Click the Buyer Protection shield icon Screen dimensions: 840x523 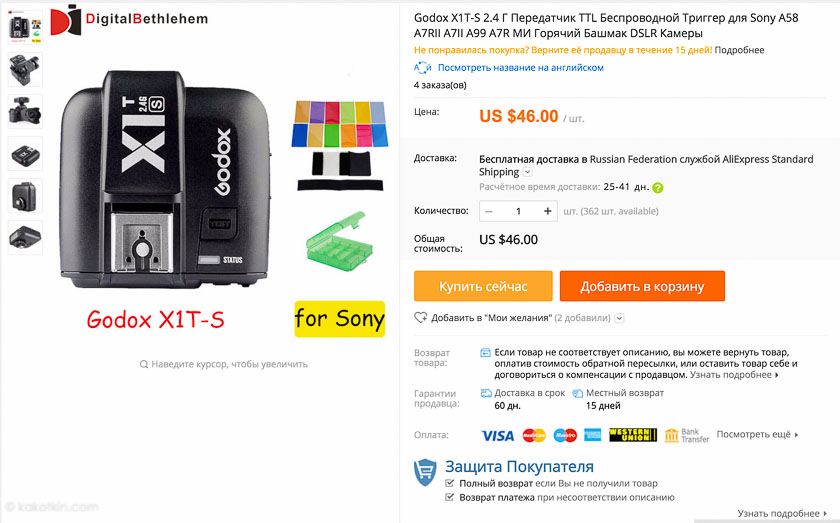[x=425, y=473]
